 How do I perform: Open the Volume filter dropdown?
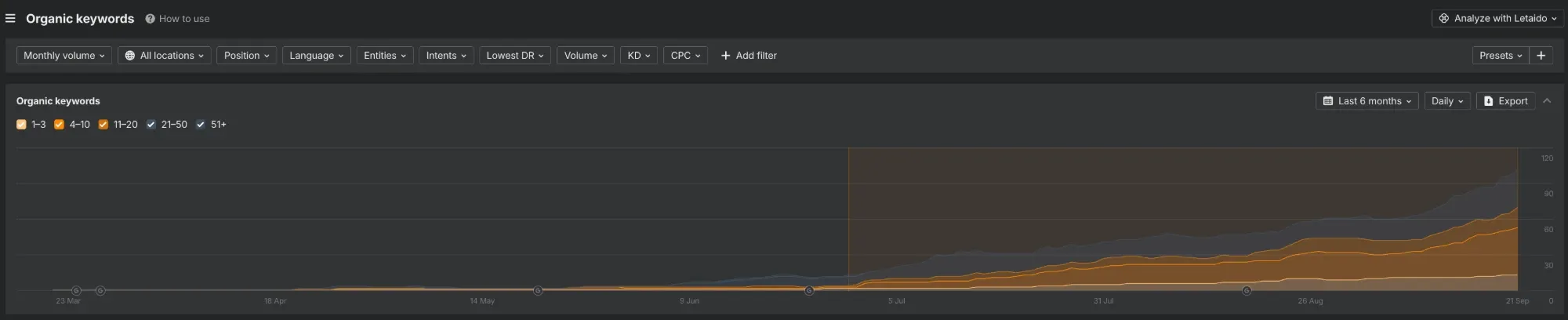[x=586, y=56]
